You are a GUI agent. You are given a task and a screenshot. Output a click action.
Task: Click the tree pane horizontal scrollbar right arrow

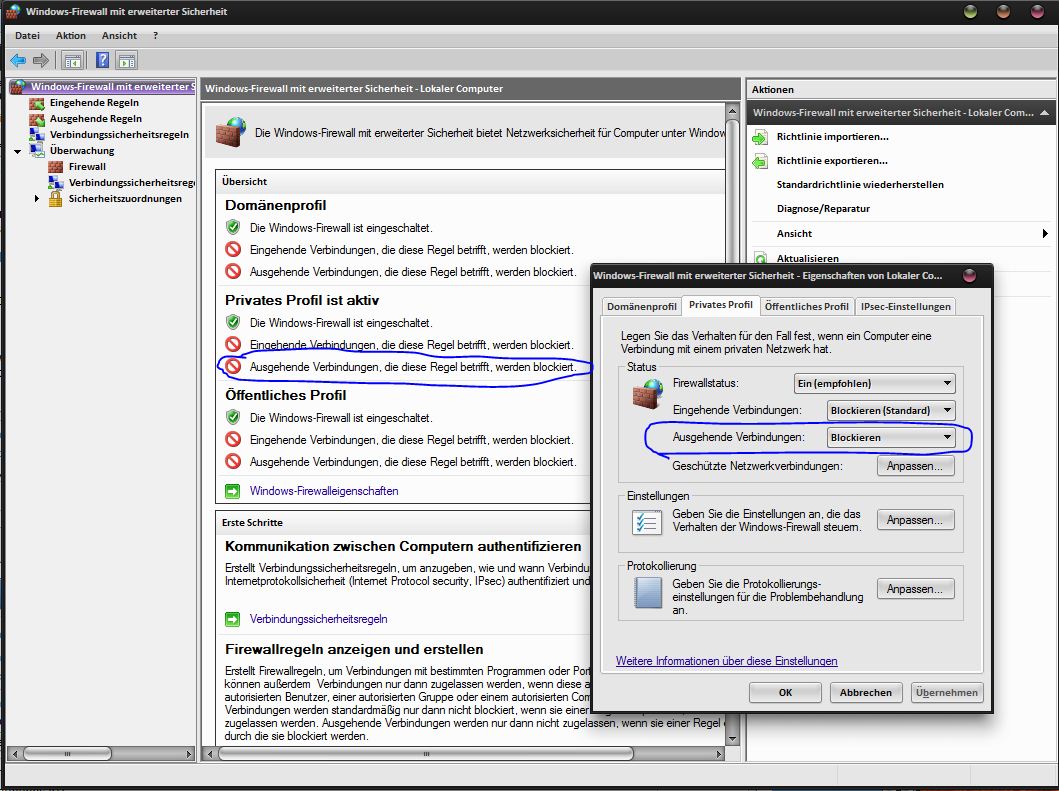pos(188,753)
